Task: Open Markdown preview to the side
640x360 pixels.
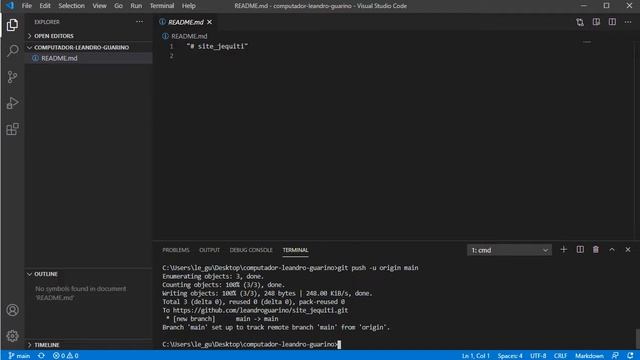Action: (x=596, y=22)
